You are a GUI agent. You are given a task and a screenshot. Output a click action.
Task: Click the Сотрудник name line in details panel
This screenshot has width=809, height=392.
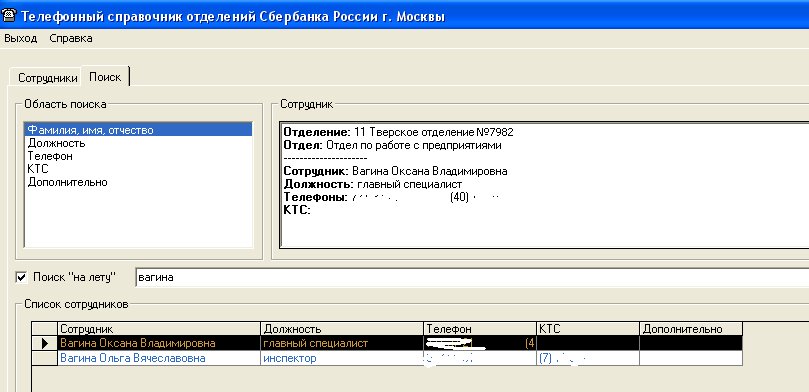click(395, 171)
